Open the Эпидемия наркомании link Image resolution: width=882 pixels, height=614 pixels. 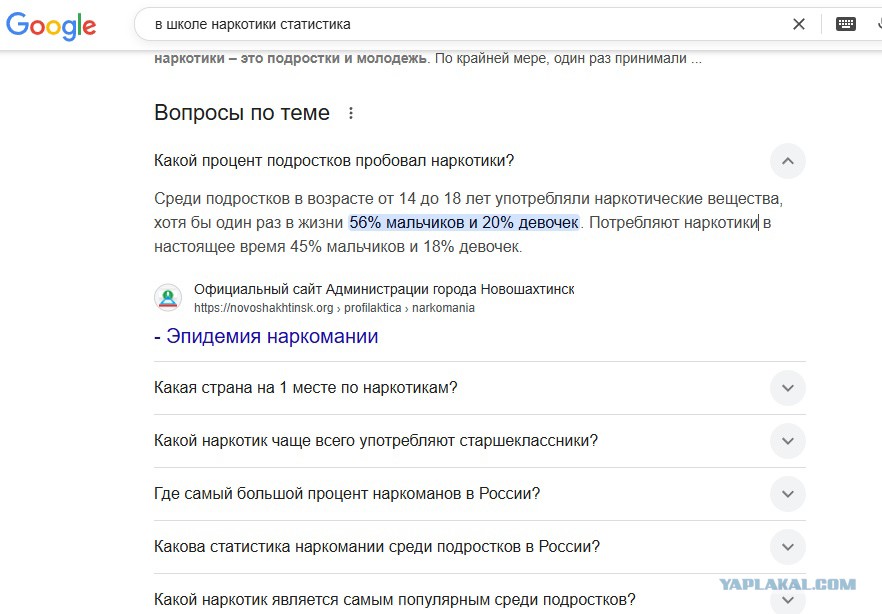(266, 336)
